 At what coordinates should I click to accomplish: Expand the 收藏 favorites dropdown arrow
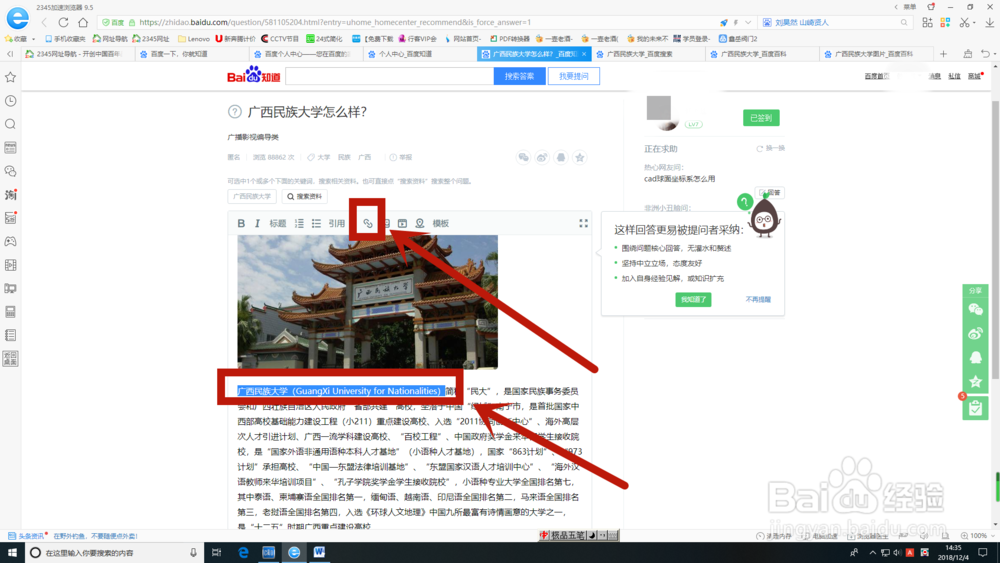coord(33,39)
